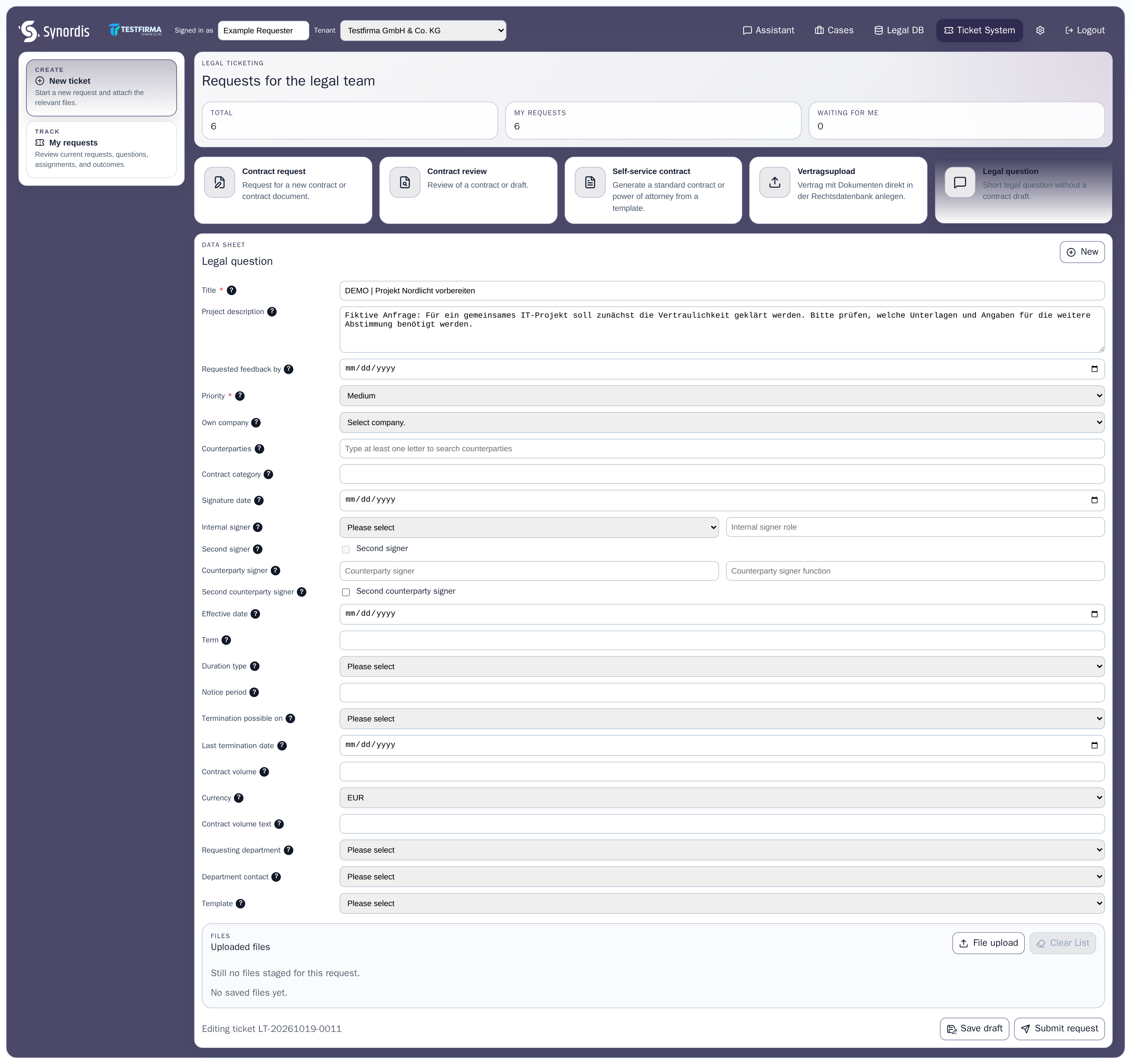Image resolution: width=1140 pixels, height=1064 pixels.
Task: Click the Title input field
Action: [x=721, y=291]
